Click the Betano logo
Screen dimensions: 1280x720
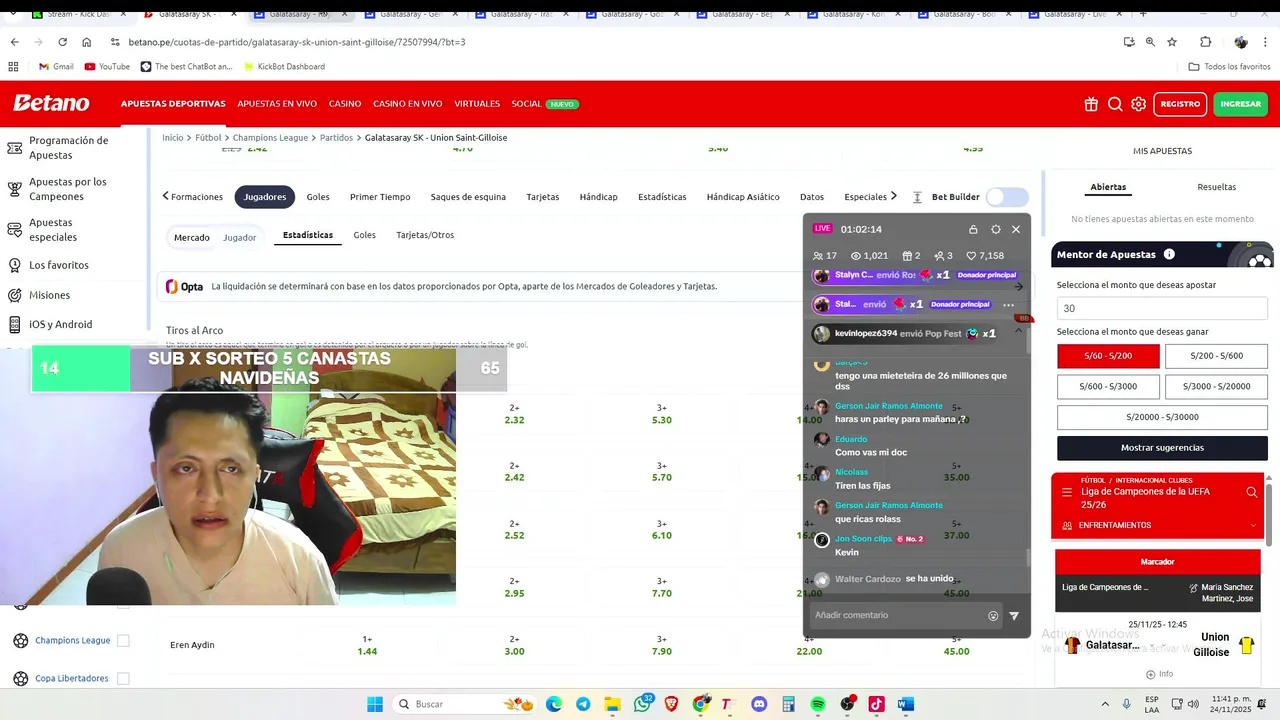51,103
